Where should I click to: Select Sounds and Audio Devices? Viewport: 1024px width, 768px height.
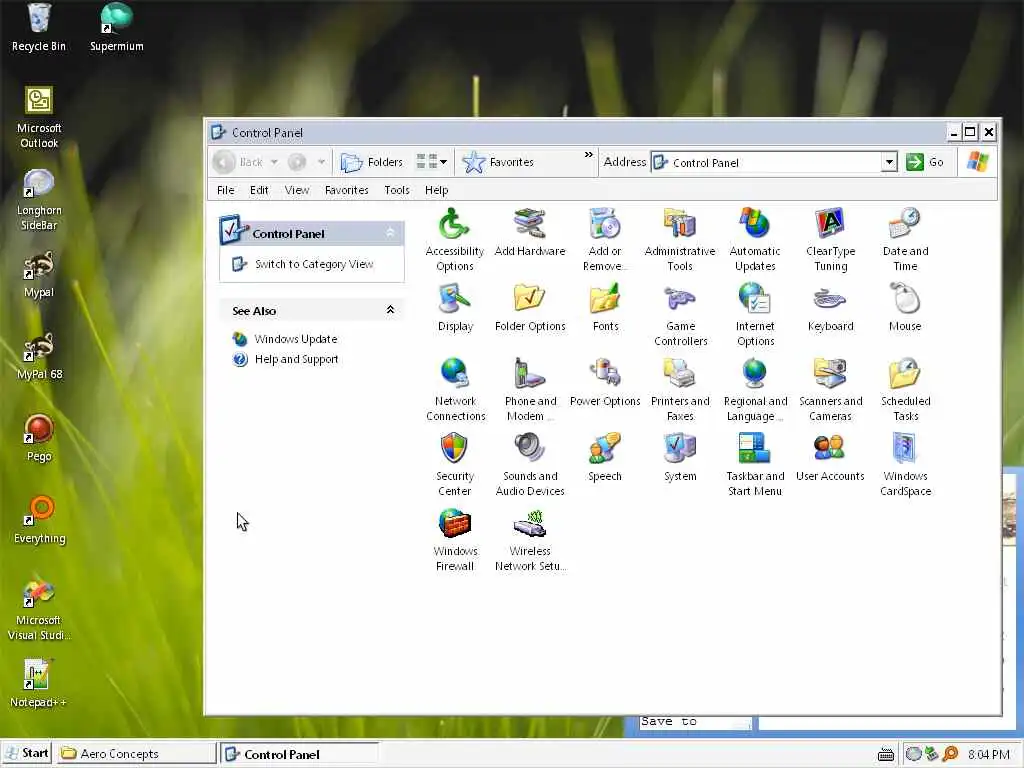coord(530,465)
